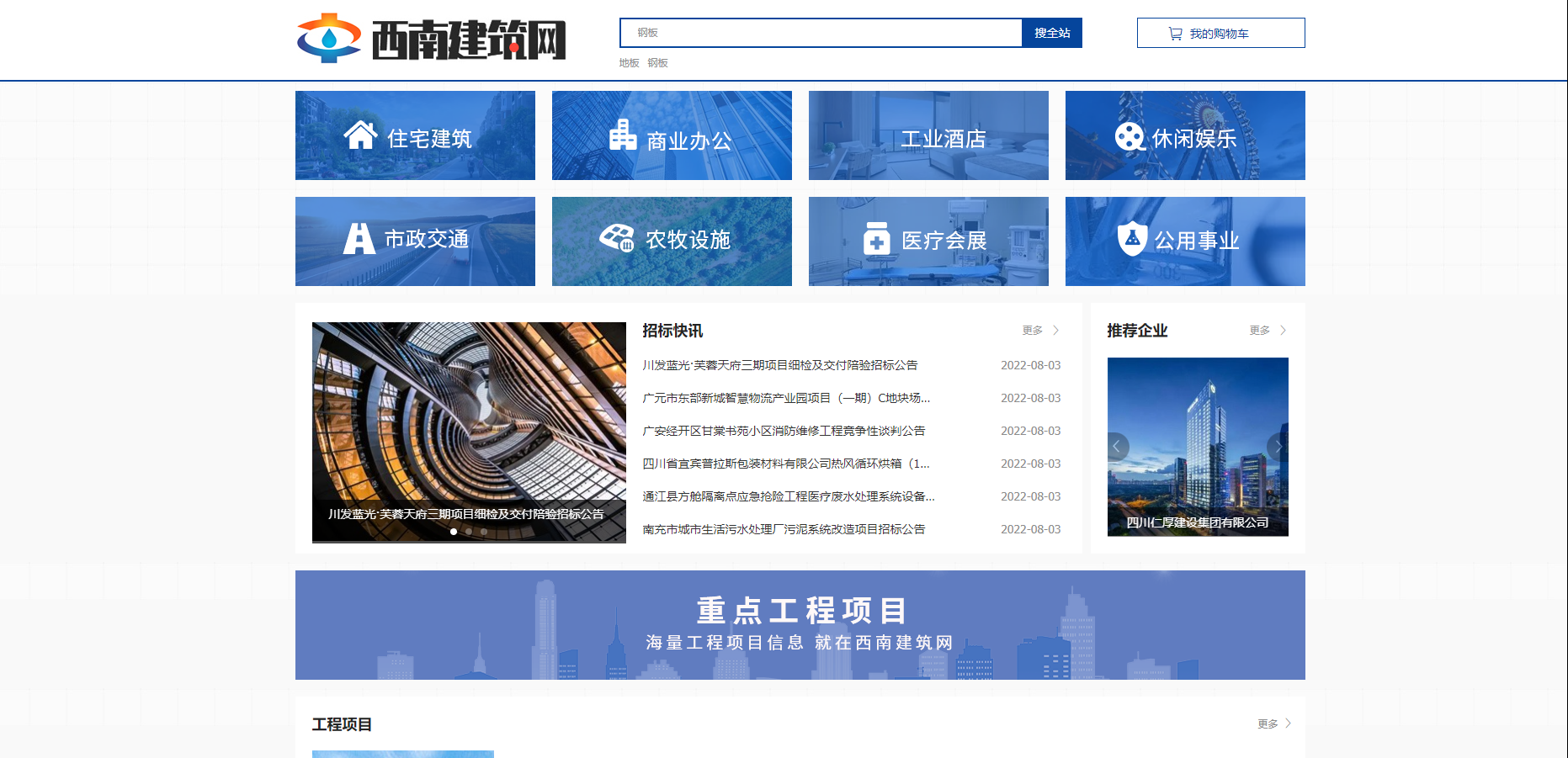1568x758 pixels.
Task: Click the 西南建筑网 logo
Action: click(432, 39)
